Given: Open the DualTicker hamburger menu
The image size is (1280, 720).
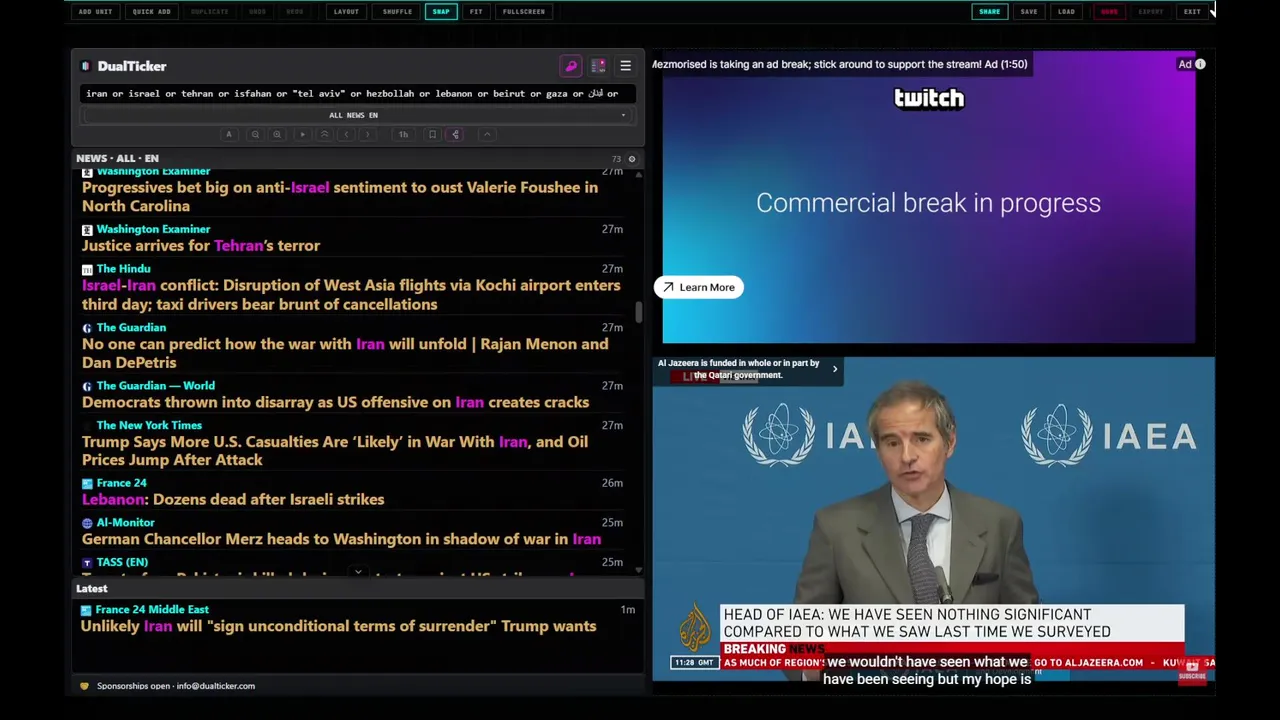Looking at the screenshot, I should point(625,66).
